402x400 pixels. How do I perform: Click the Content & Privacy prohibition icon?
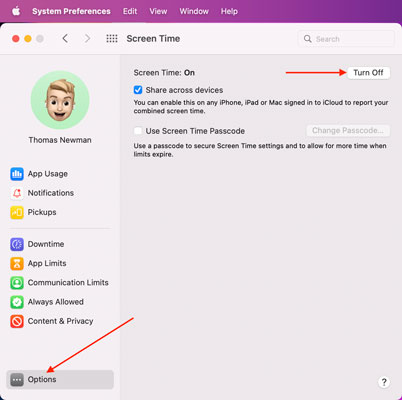point(17,322)
